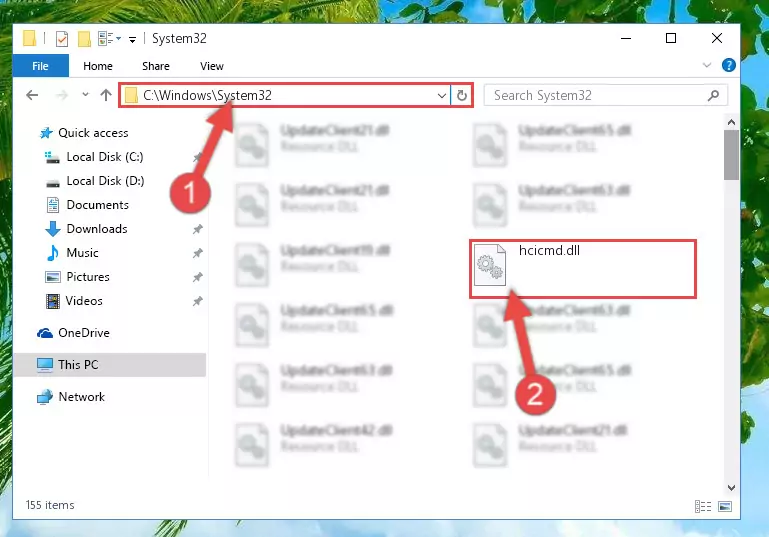This screenshot has width=769, height=537.
Task: Switch to the View ribbon tab
Action: click(212, 66)
